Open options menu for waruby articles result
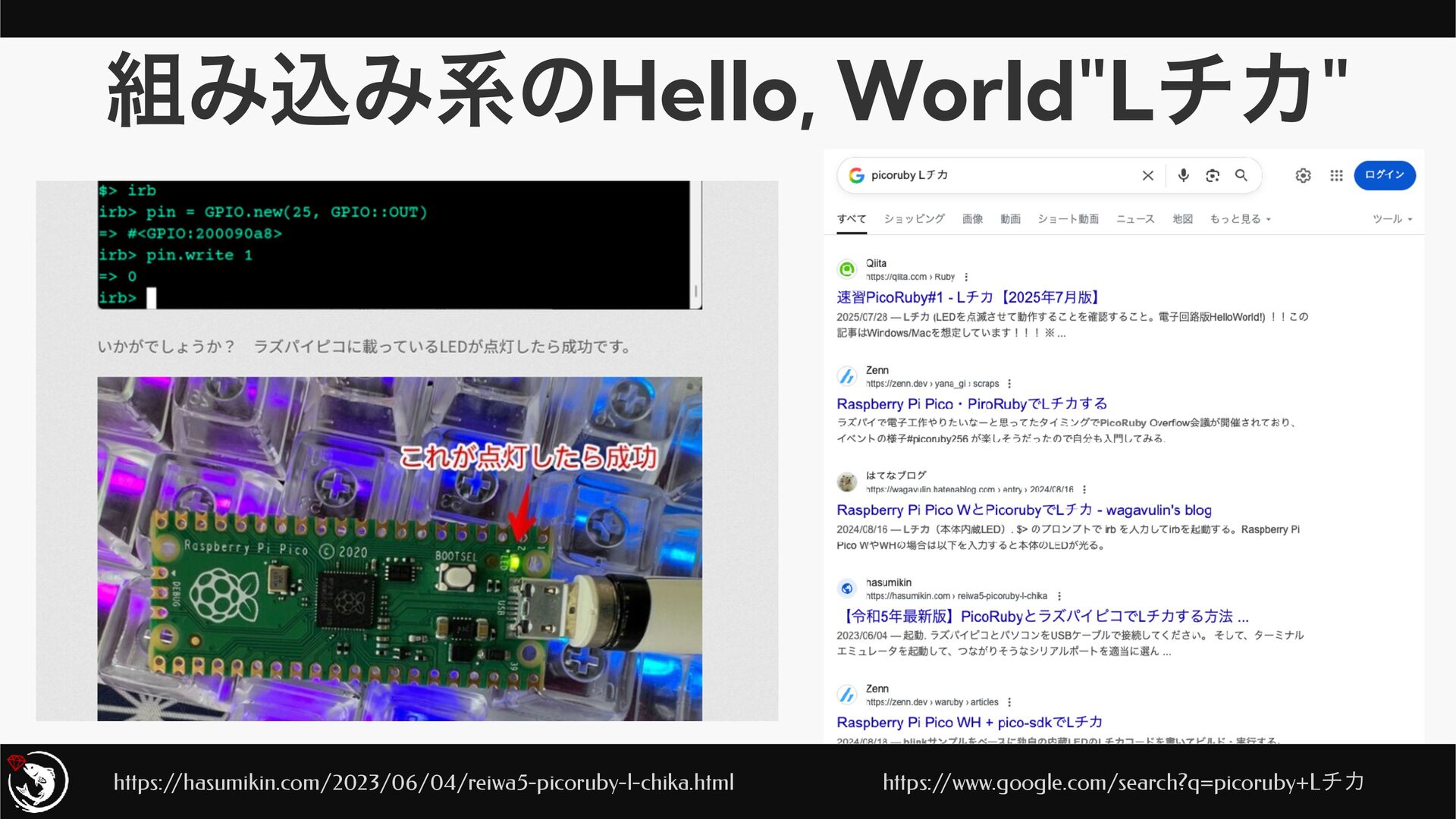The height and width of the screenshot is (819, 1456). (x=1009, y=702)
